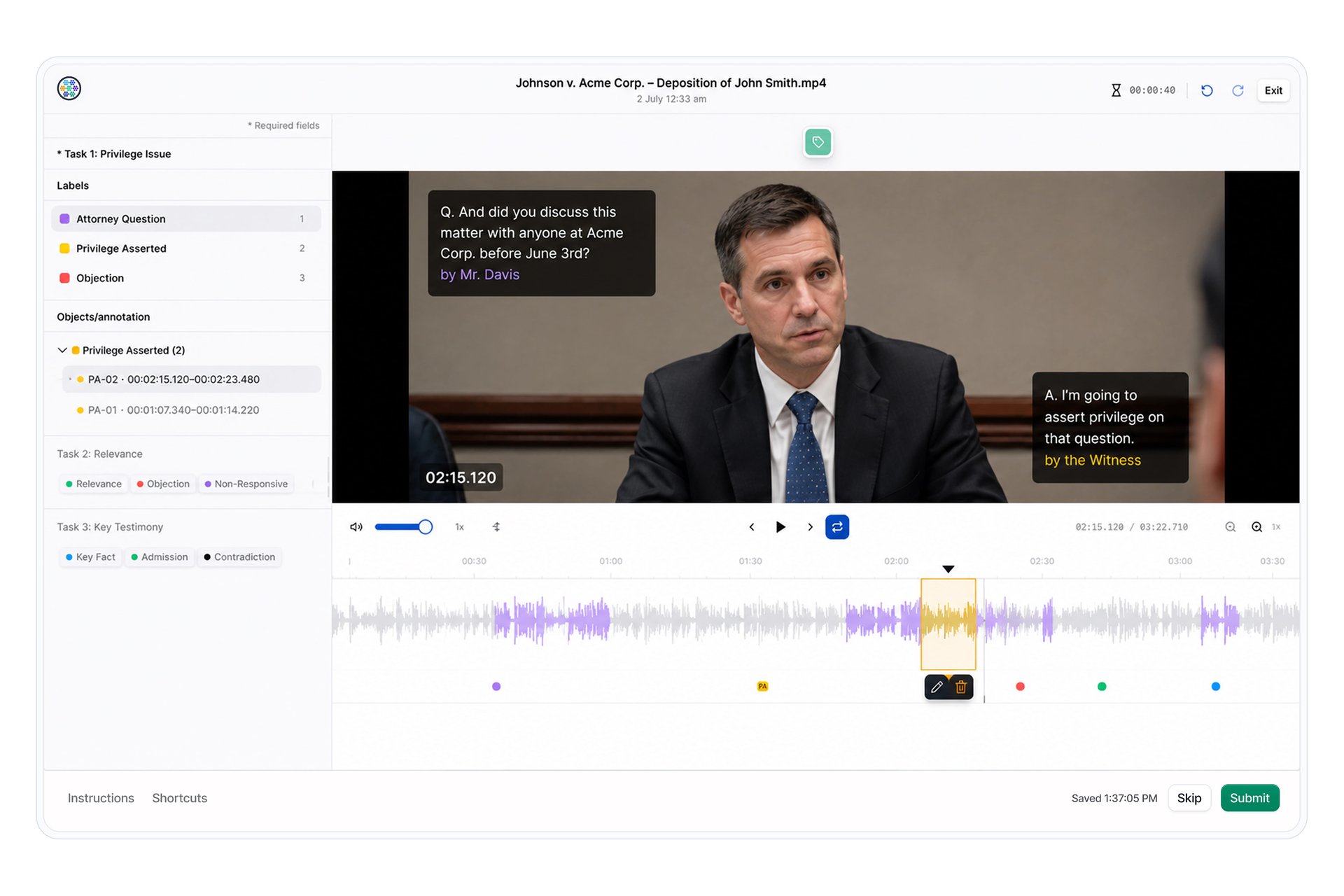Open the Shortcuts tab
Viewport: 1344px width, 896px height.
click(x=180, y=798)
